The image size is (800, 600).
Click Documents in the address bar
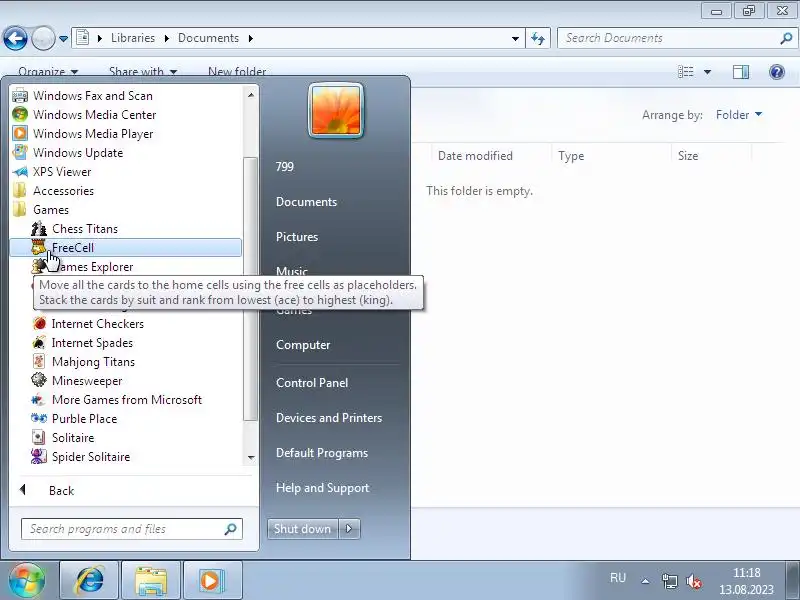click(x=208, y=38)
